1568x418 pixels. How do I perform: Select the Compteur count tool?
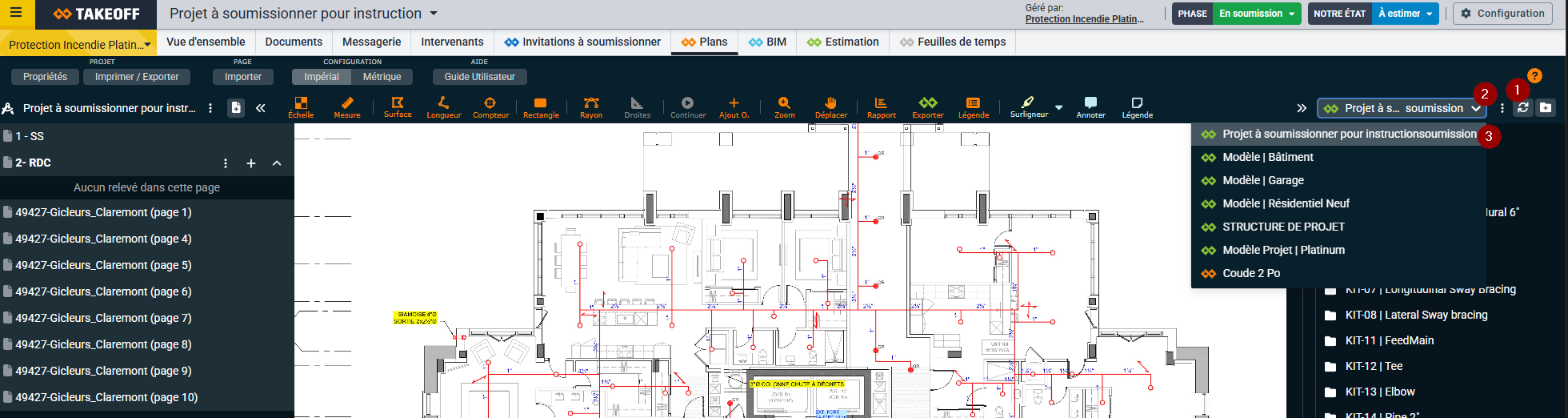pos(490,107)
